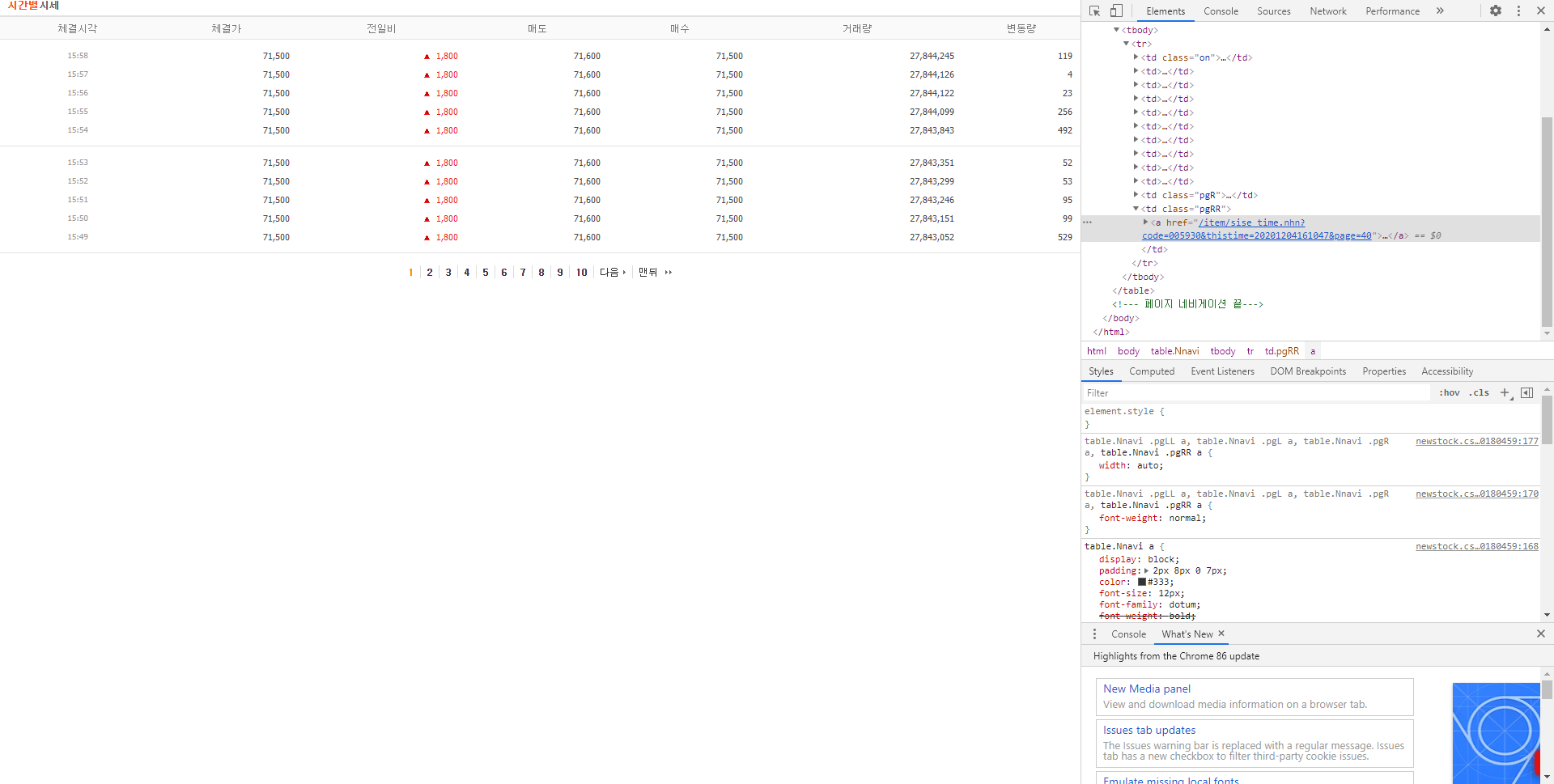The image size is (1554, 784).
Task: Click the 15:58 time cell
Action: pos(78,56)
